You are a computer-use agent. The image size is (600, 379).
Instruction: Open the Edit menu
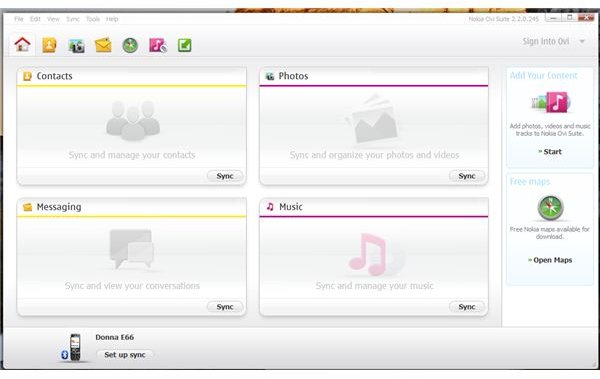35,19
